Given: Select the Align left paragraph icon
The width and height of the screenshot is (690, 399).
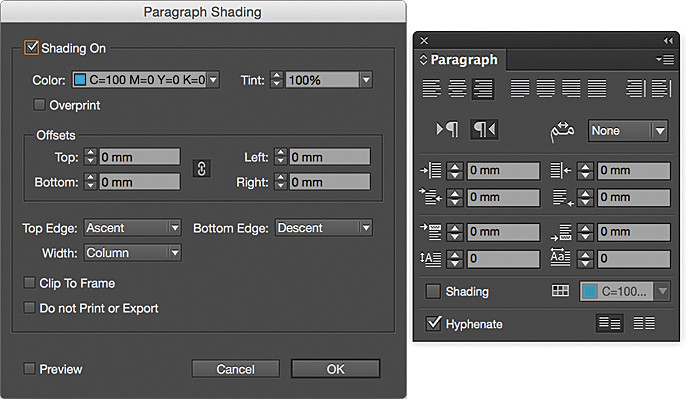Looking at the screenshot, I should point(431,88).
